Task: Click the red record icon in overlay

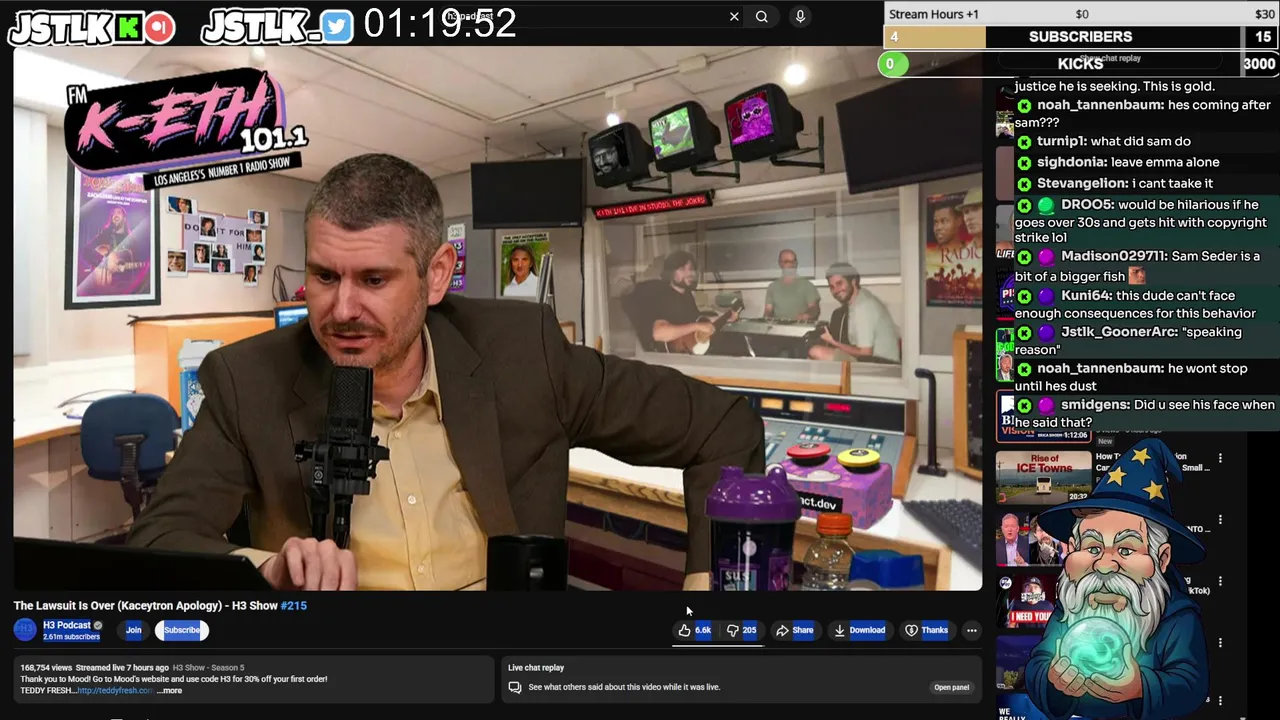Action: tap(159, 28)
